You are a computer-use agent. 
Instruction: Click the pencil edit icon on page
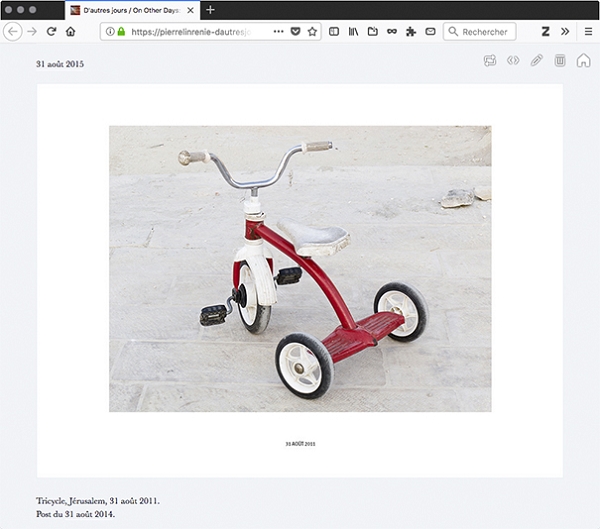(x=537, y=61)
